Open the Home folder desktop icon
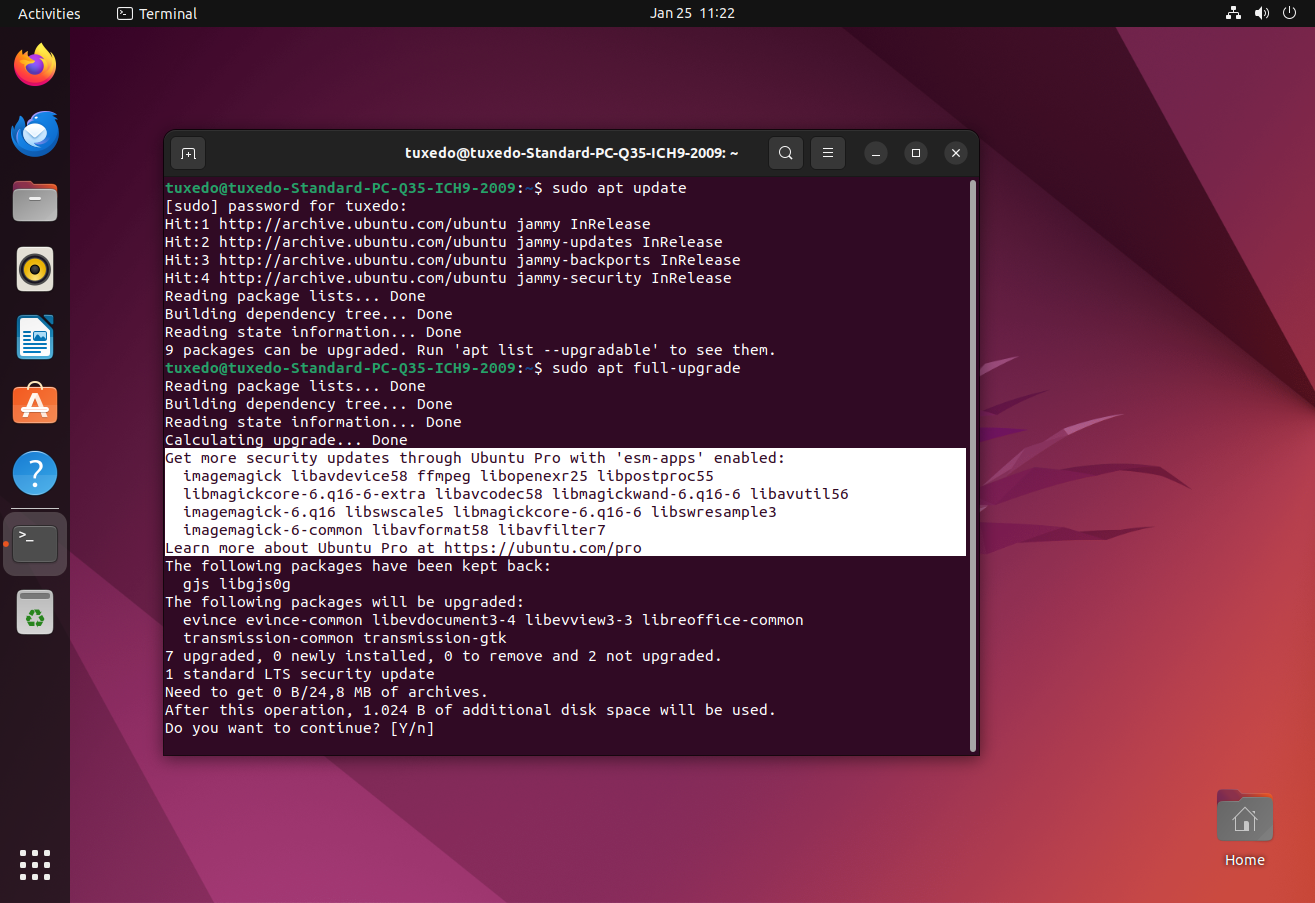The height and width of the screenshot is (903, 1315). 1245,829
